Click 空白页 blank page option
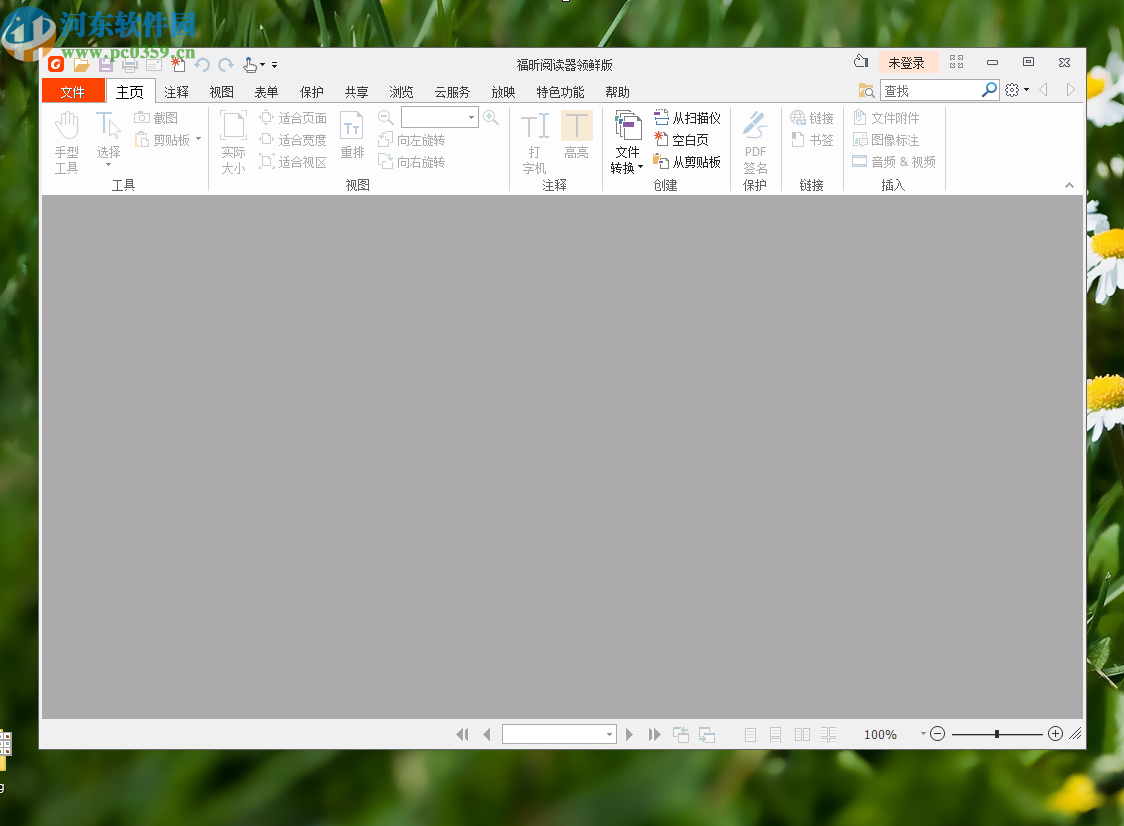 coord(682,140)
